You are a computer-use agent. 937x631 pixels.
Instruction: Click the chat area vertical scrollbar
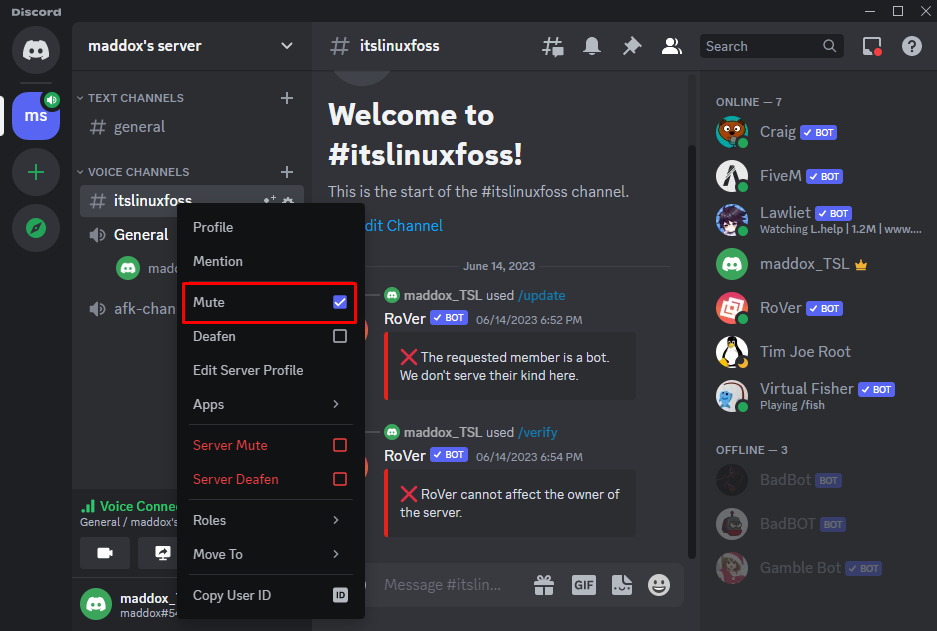pos(691,353)
